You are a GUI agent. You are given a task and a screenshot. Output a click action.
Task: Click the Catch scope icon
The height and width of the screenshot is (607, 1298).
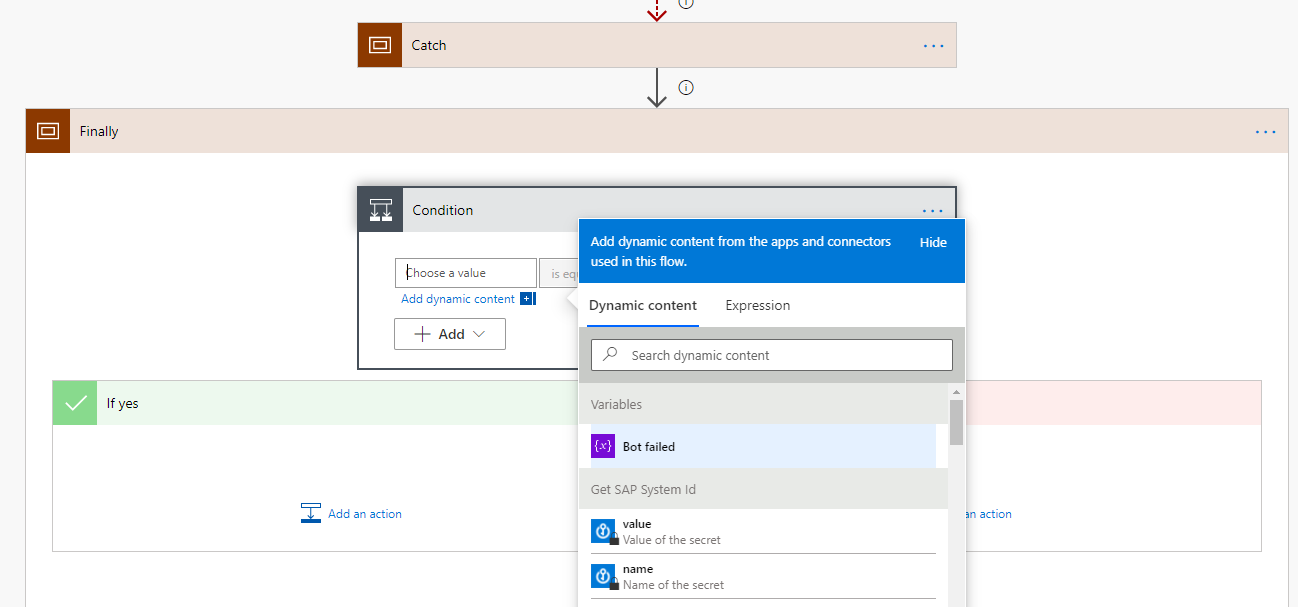click(x=380, y=44)
